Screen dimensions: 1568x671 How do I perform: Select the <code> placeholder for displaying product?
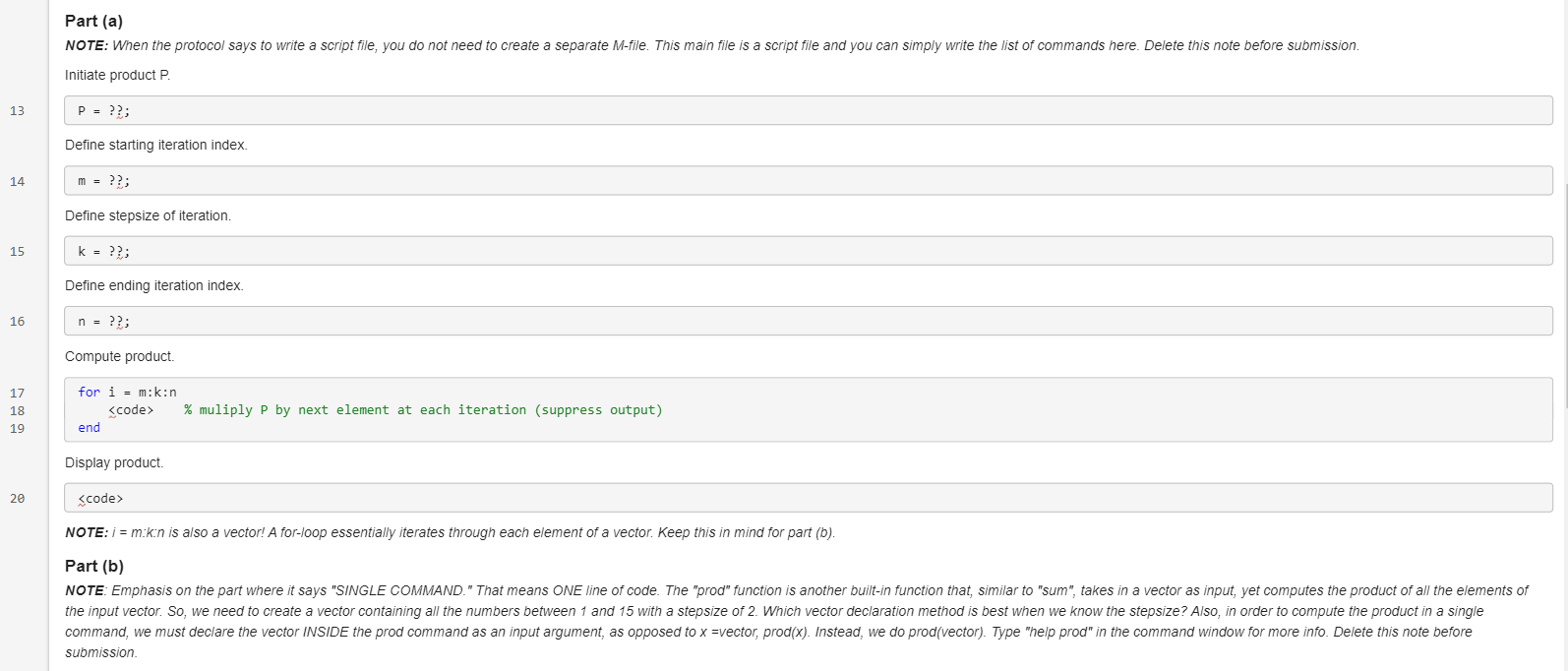click(101, 498)
